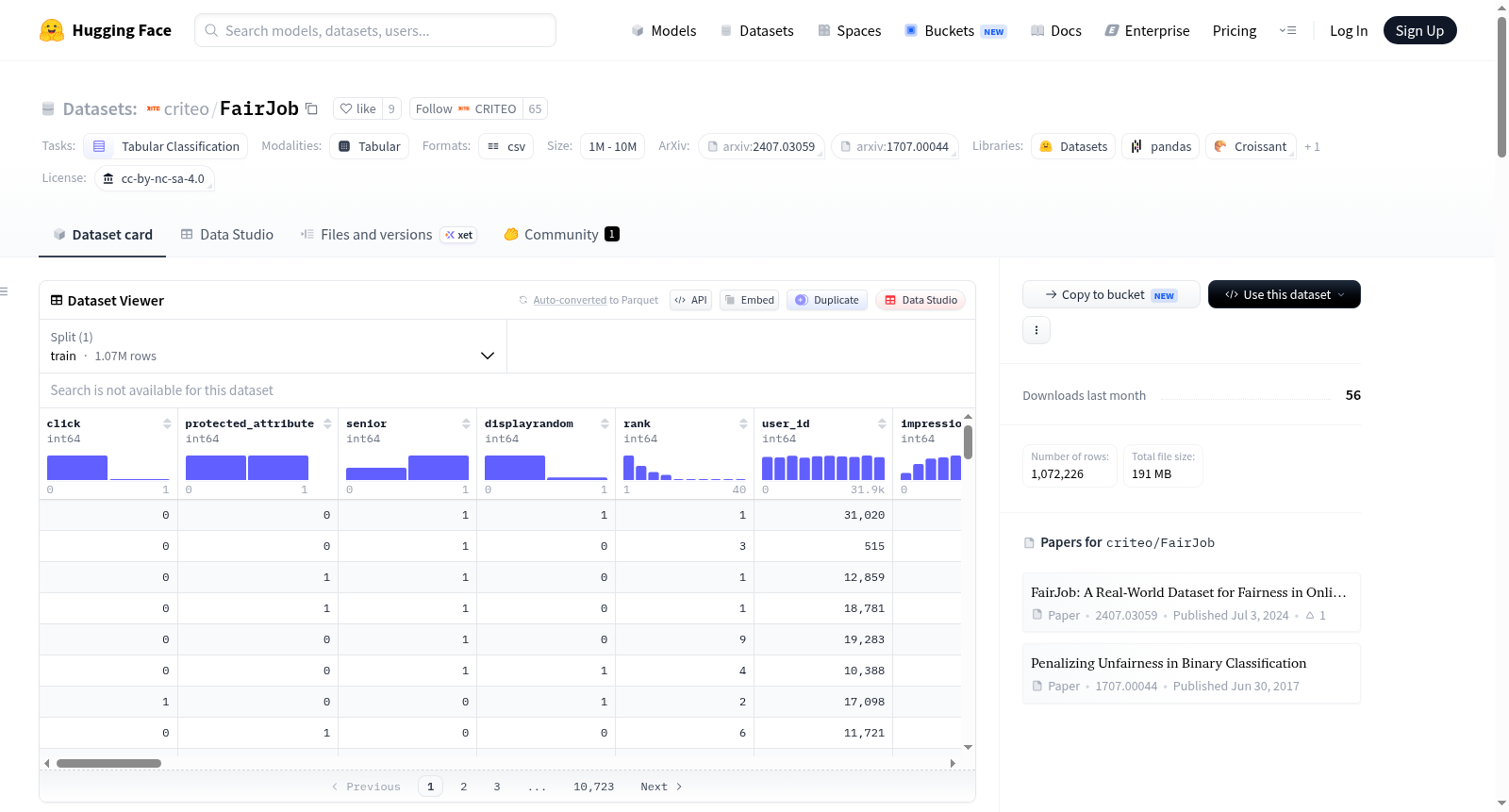Click the user_id cell showing 31,020

823,515
